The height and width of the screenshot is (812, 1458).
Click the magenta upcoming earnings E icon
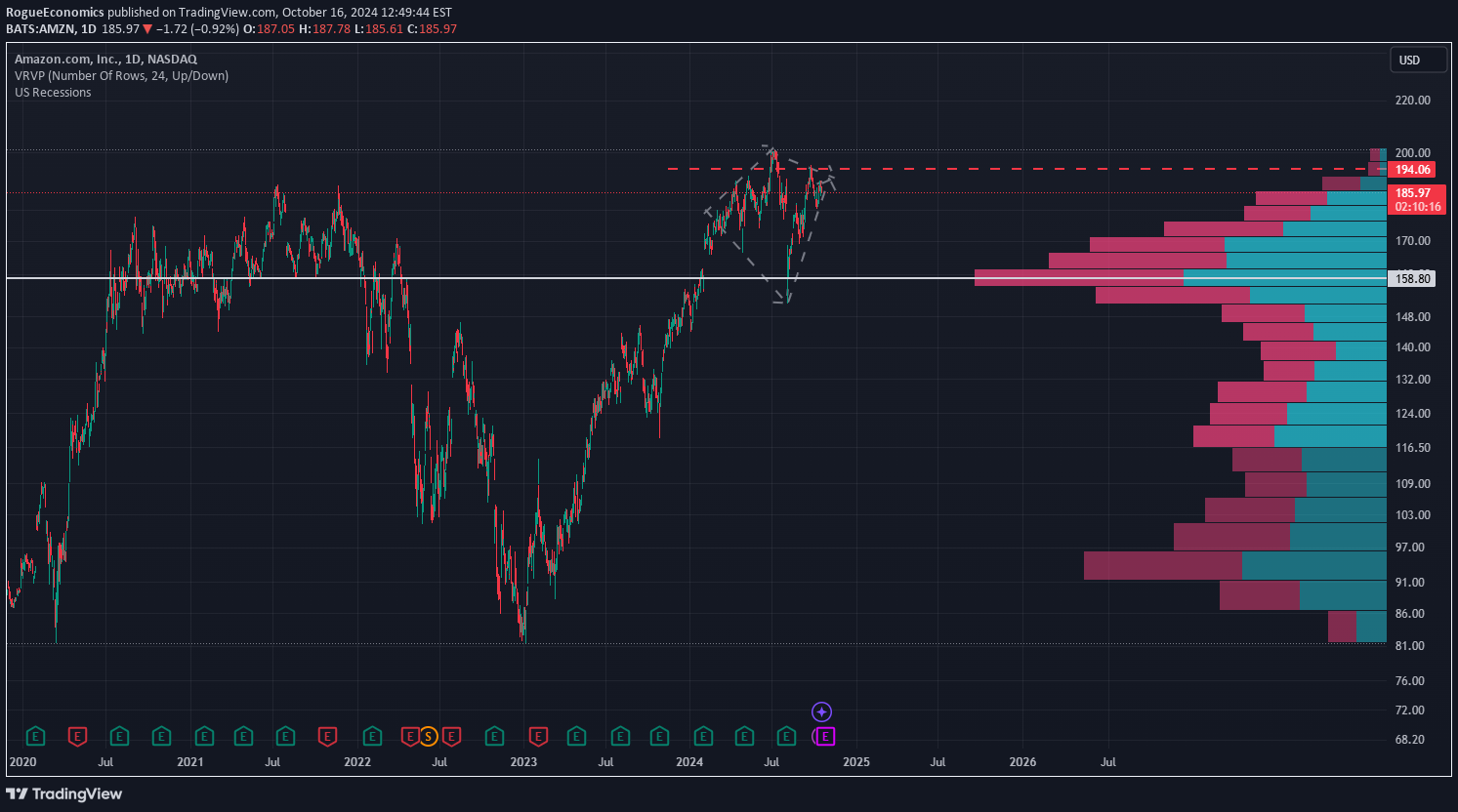pos(825,736)
